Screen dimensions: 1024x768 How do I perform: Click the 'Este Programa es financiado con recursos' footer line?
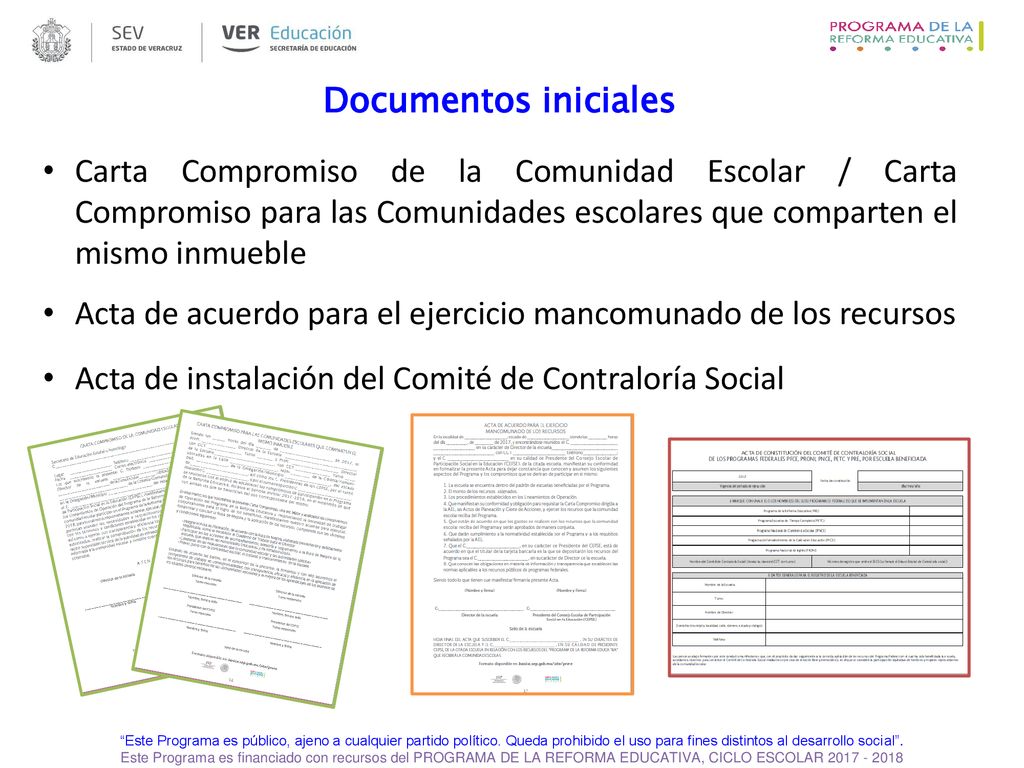coord(511,758)
